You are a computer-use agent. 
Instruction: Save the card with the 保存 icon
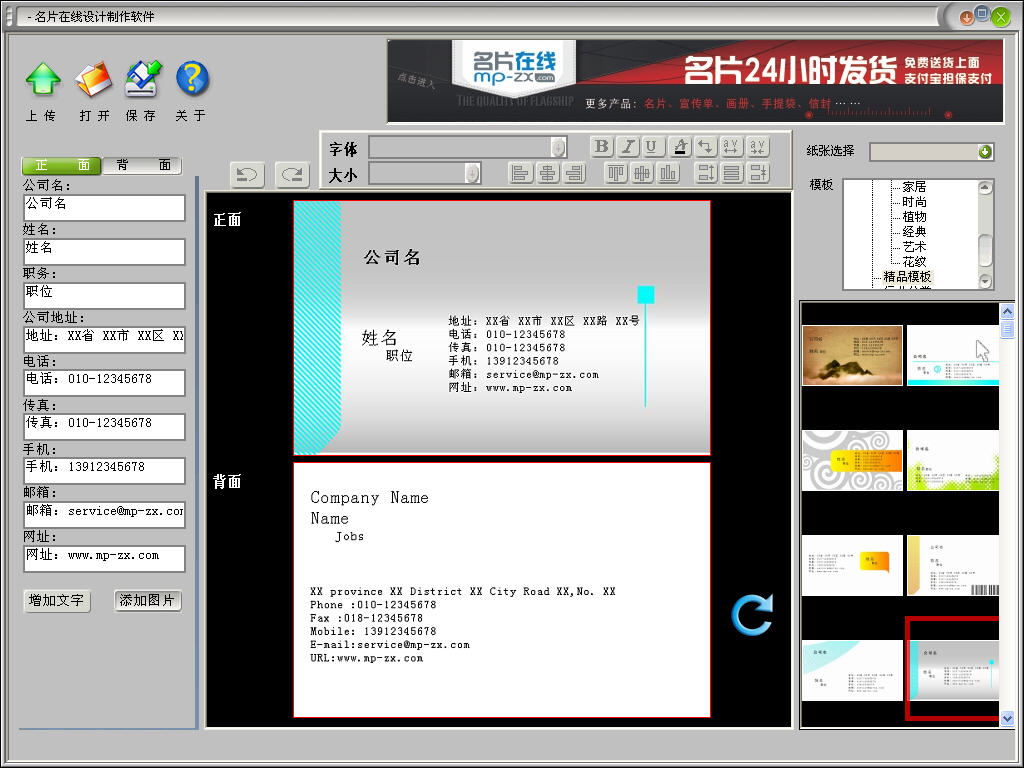point(142,80)
